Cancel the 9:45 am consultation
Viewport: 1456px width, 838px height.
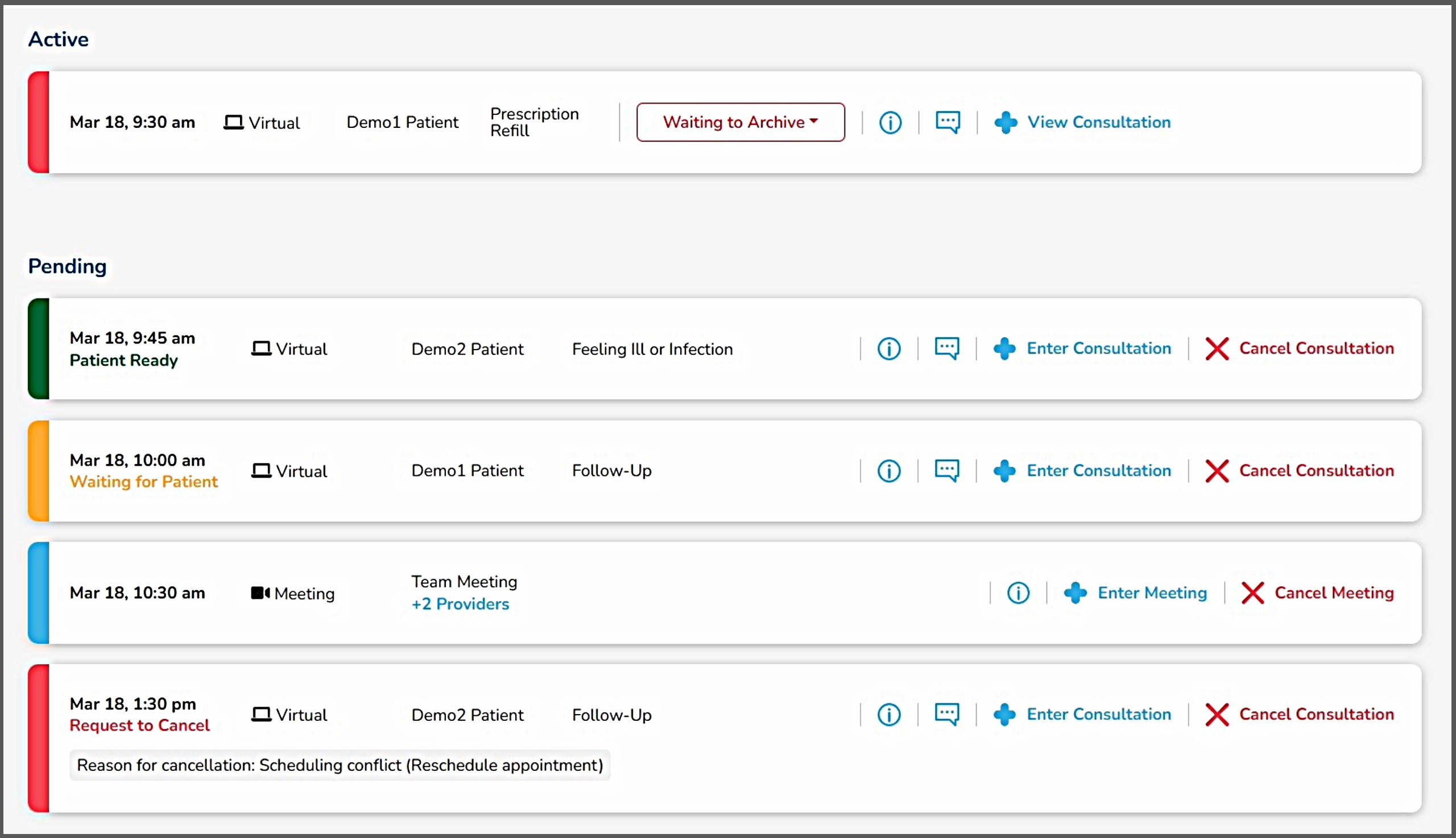tap(1300, 348)
